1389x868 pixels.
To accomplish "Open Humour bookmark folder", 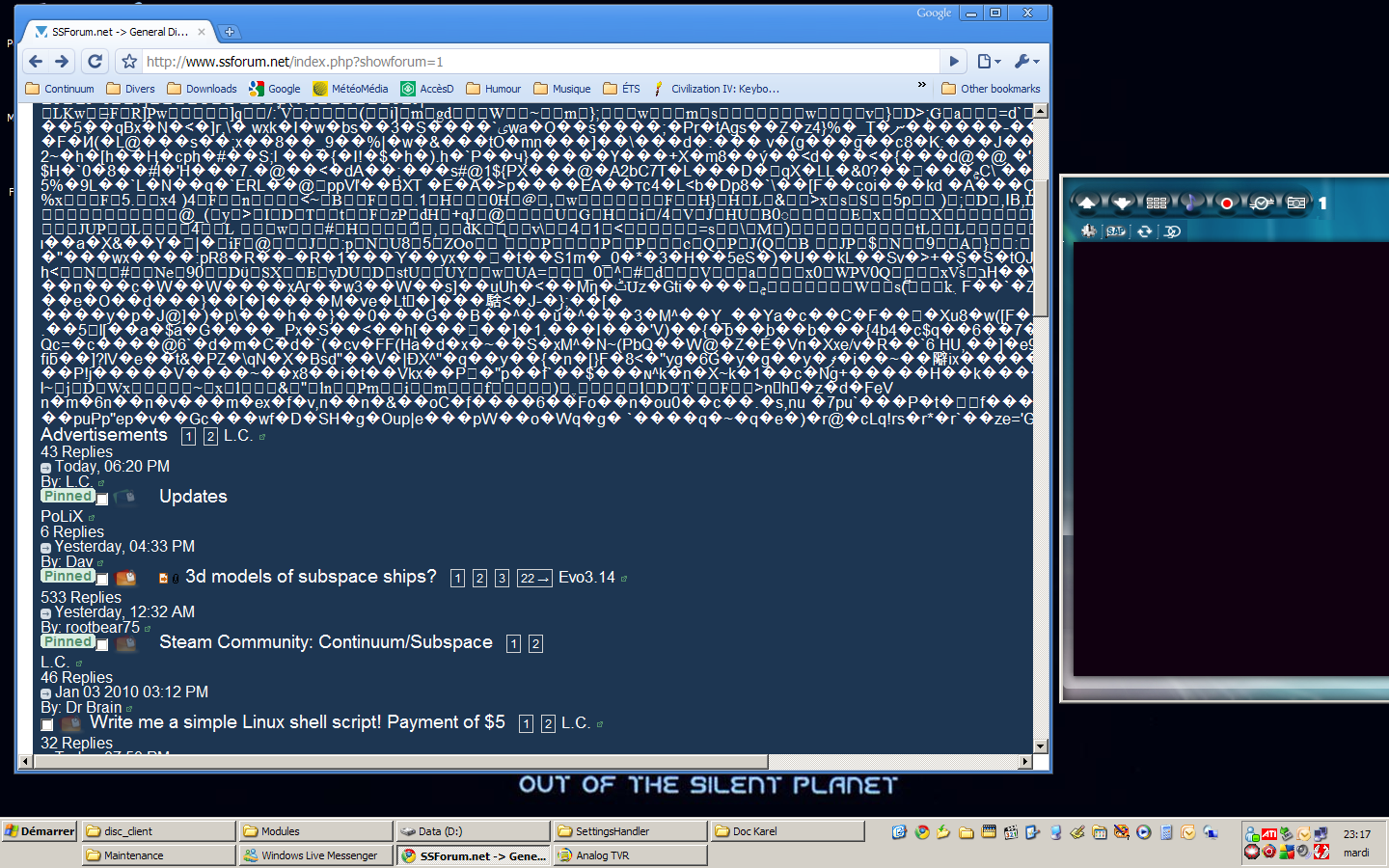I will coord(493,89).
